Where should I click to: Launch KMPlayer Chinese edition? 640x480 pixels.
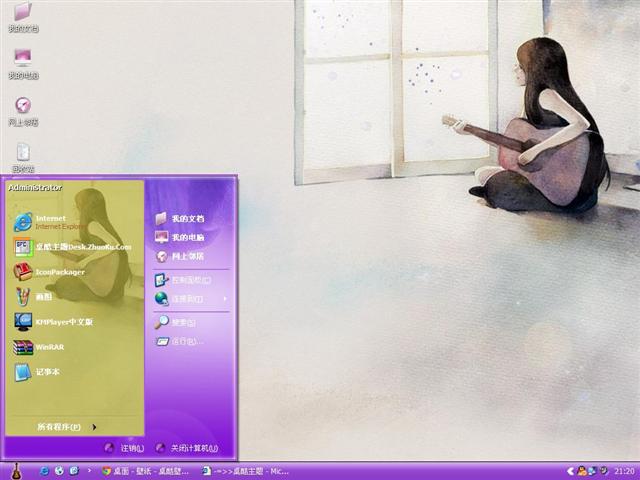[54, 322]
